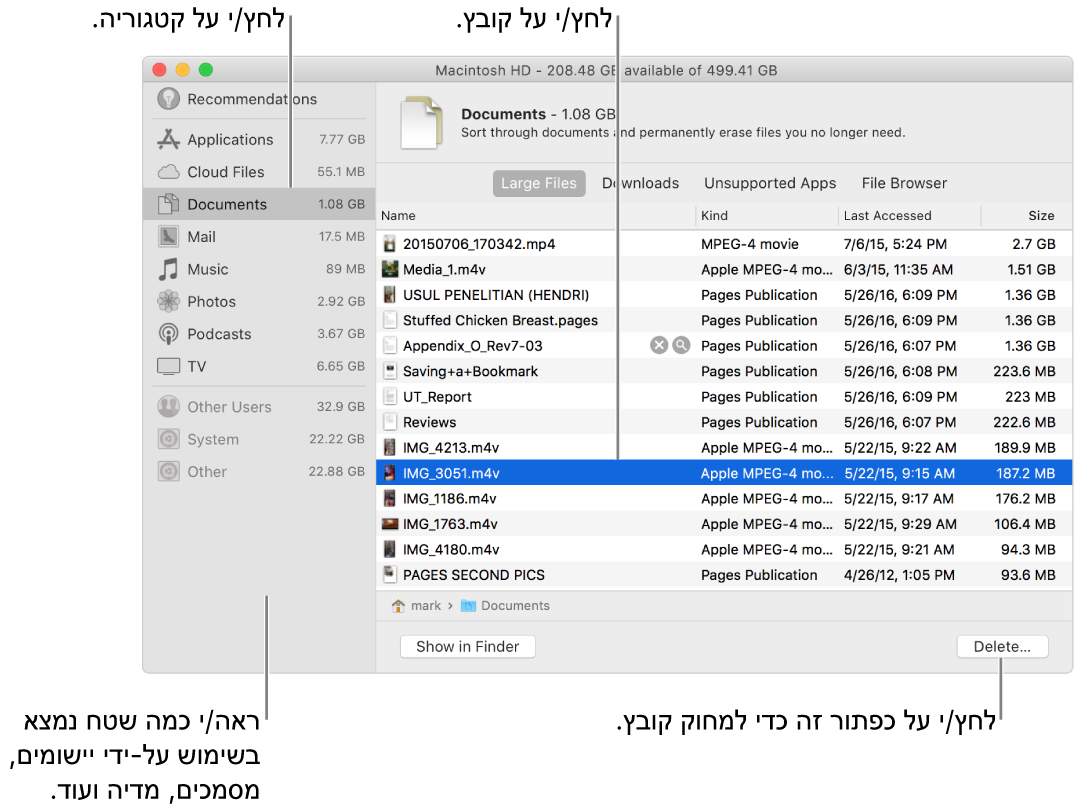Viewport: 1075px width, 809px height.
Task: Click the icon of USUL PENELITIAN (HENDRI)
Action: pyautogui.click(x=389, y=295)
